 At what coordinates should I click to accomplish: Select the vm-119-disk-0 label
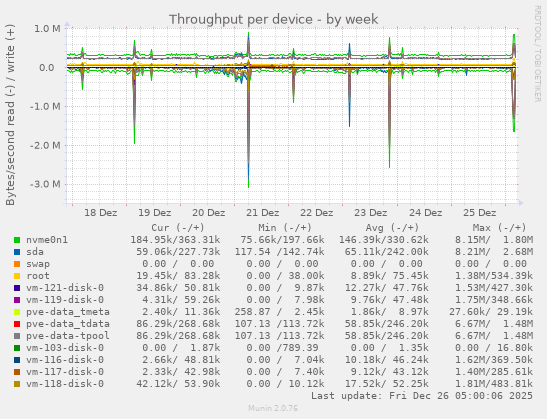click(x=65, y=300)
